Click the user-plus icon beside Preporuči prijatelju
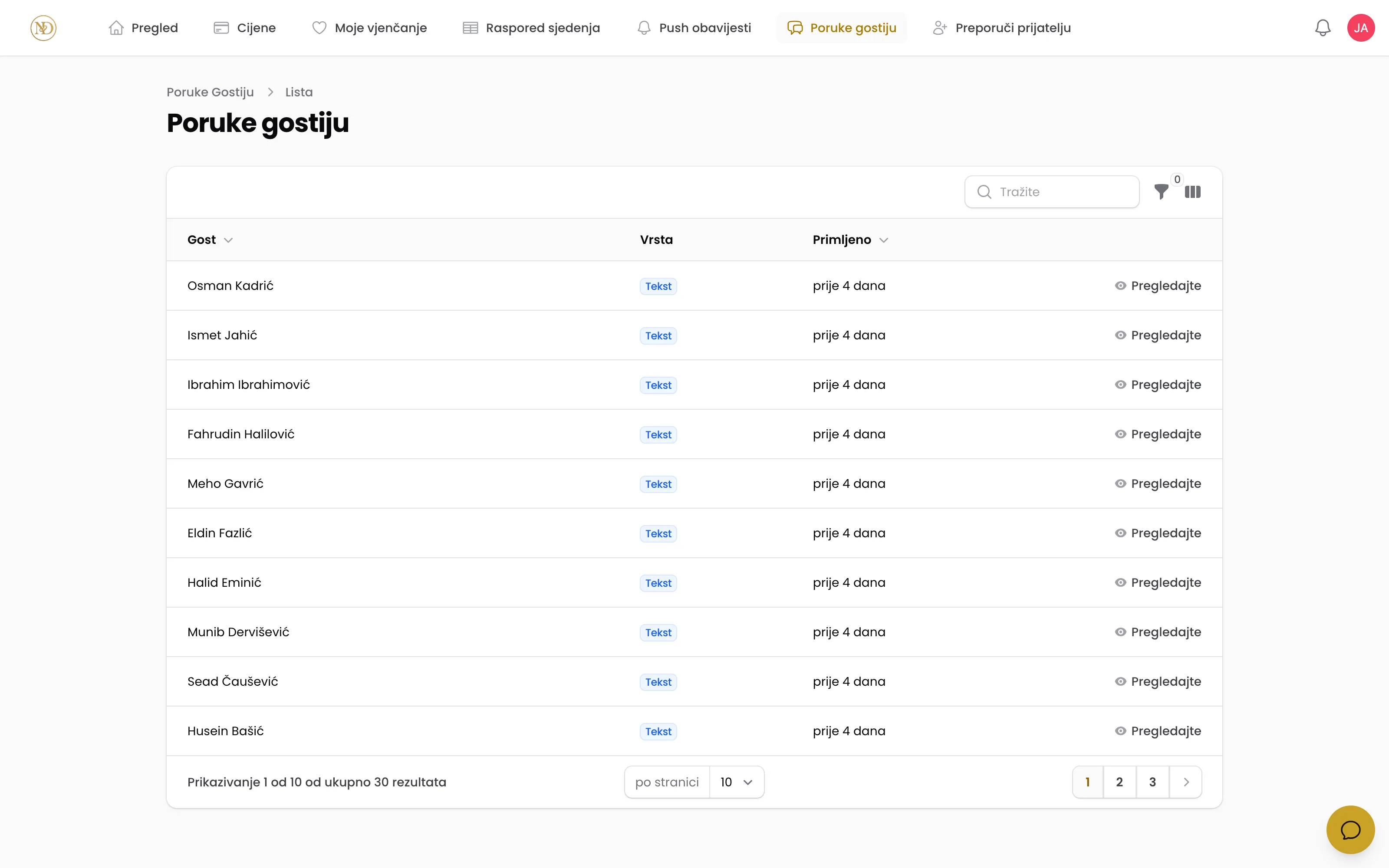This screenshot has height=868, width=1389. coord(940,27)
